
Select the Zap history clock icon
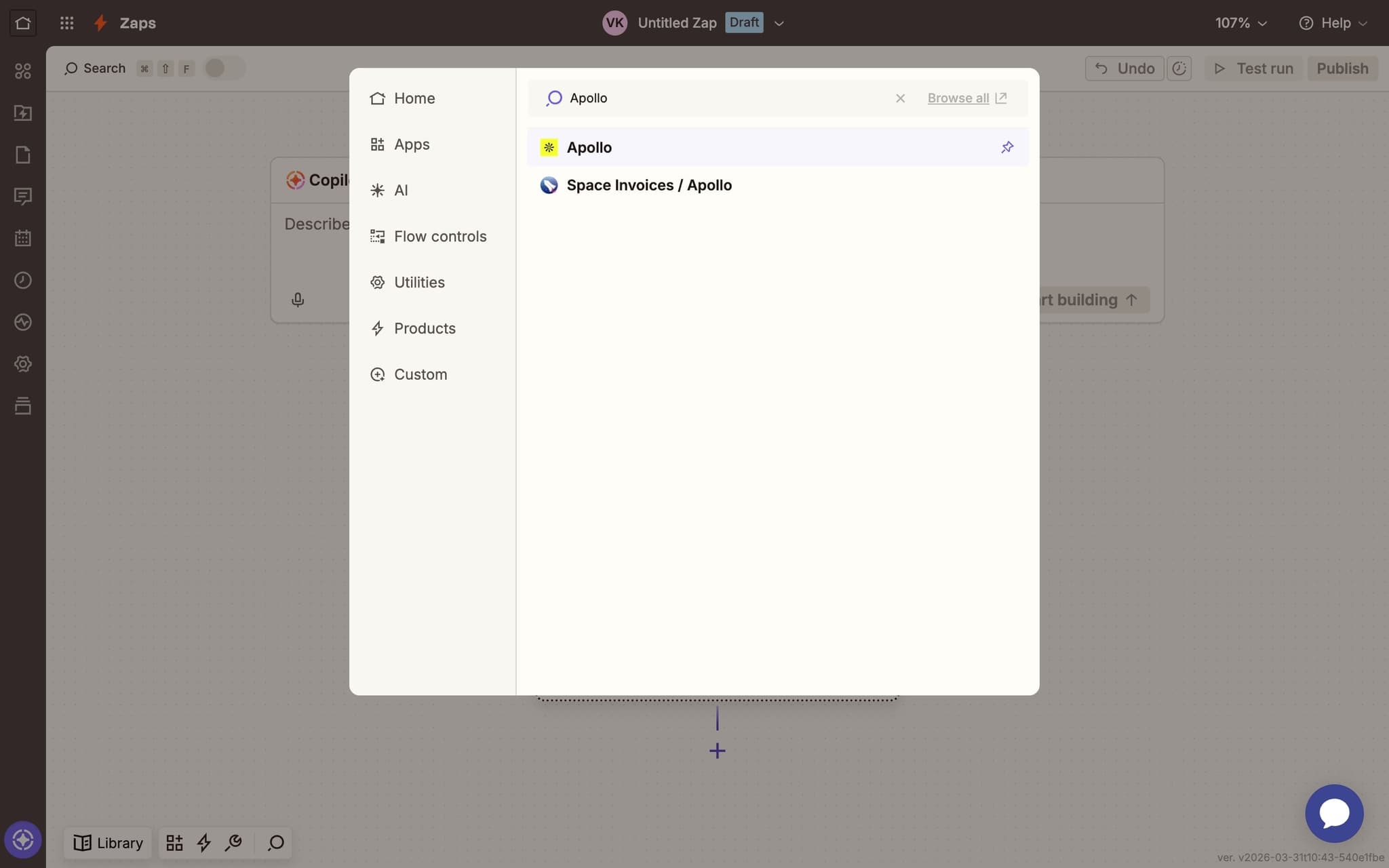point(23,280)
